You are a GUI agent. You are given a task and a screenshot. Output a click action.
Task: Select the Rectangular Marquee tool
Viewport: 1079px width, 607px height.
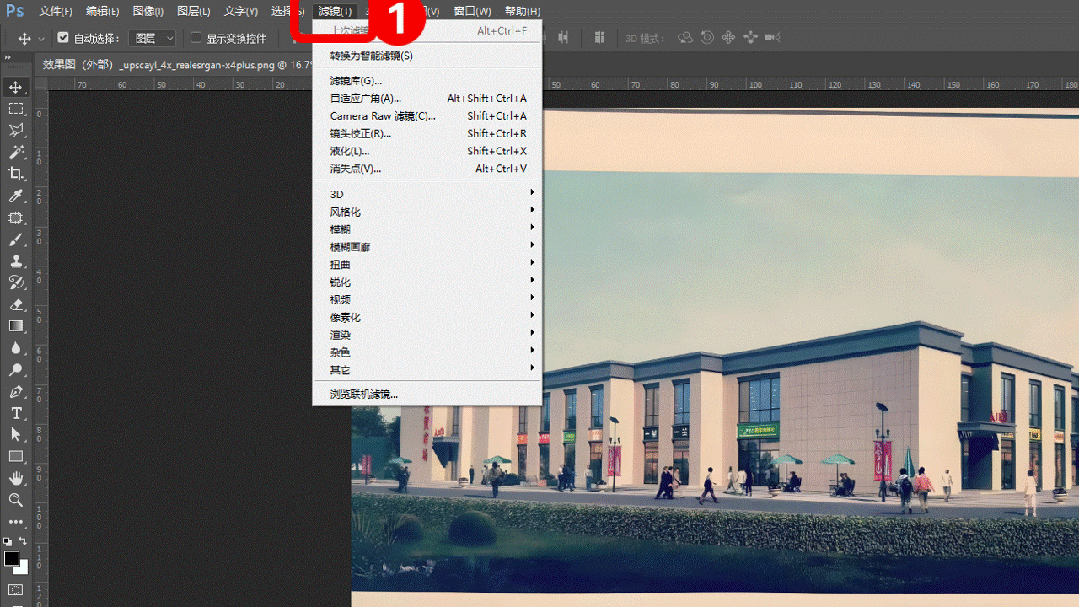pyautogui.click(x=16, y=109)
